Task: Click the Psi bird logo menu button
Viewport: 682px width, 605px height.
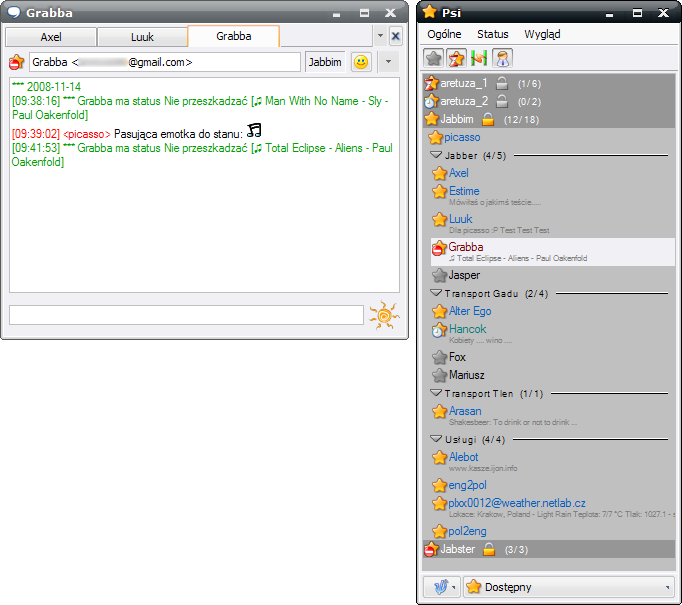Action: [442, 587]
